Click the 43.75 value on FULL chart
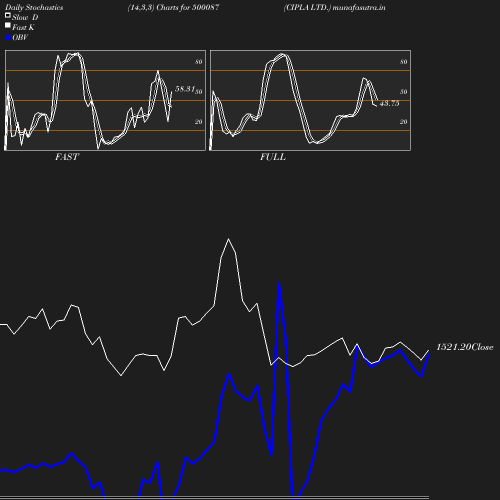500x500 pixels. (389, 103)
